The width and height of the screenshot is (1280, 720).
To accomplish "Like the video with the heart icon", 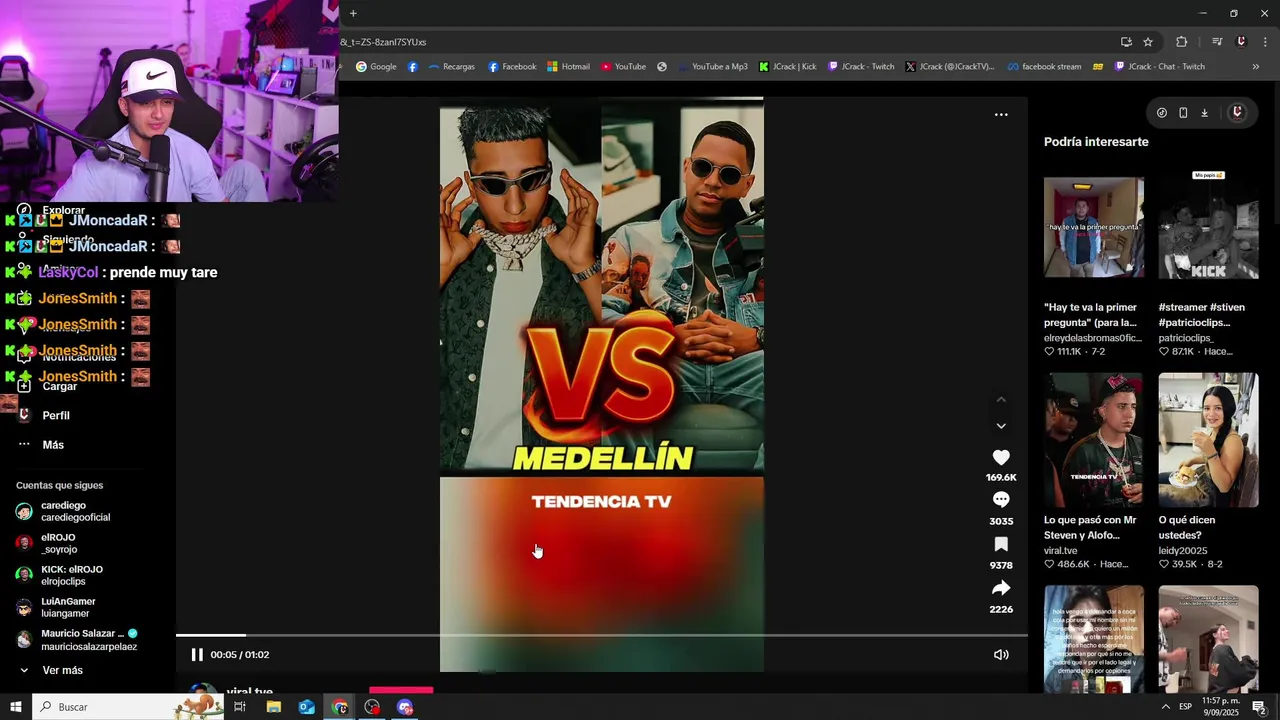I will click(1001, 457).
